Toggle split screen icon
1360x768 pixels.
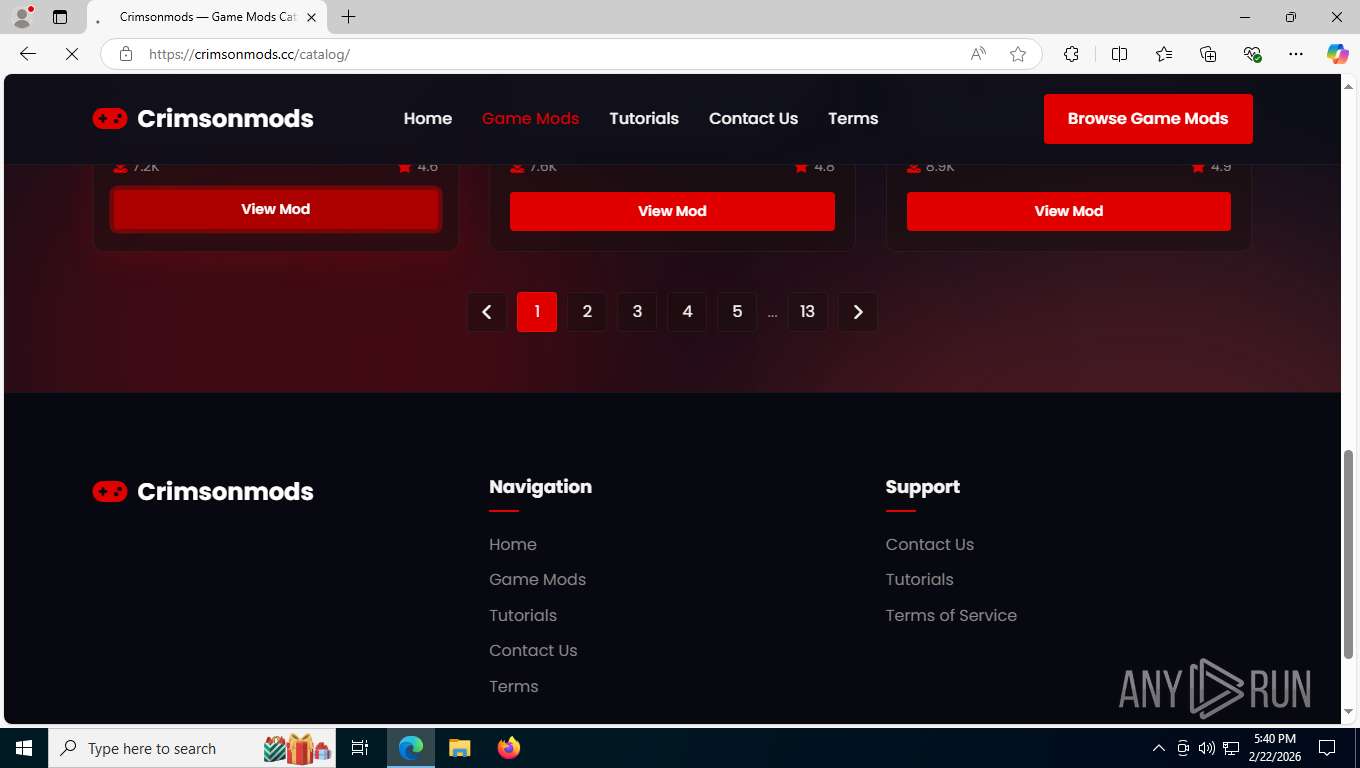pos(1120,54)
